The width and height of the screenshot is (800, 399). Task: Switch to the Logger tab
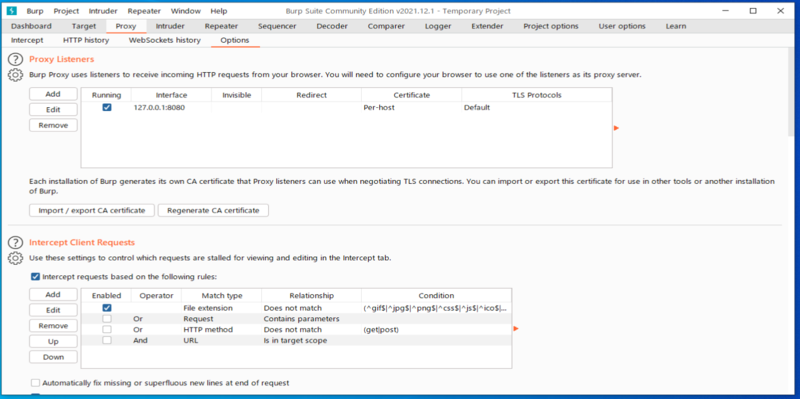(x=438, y=26)
